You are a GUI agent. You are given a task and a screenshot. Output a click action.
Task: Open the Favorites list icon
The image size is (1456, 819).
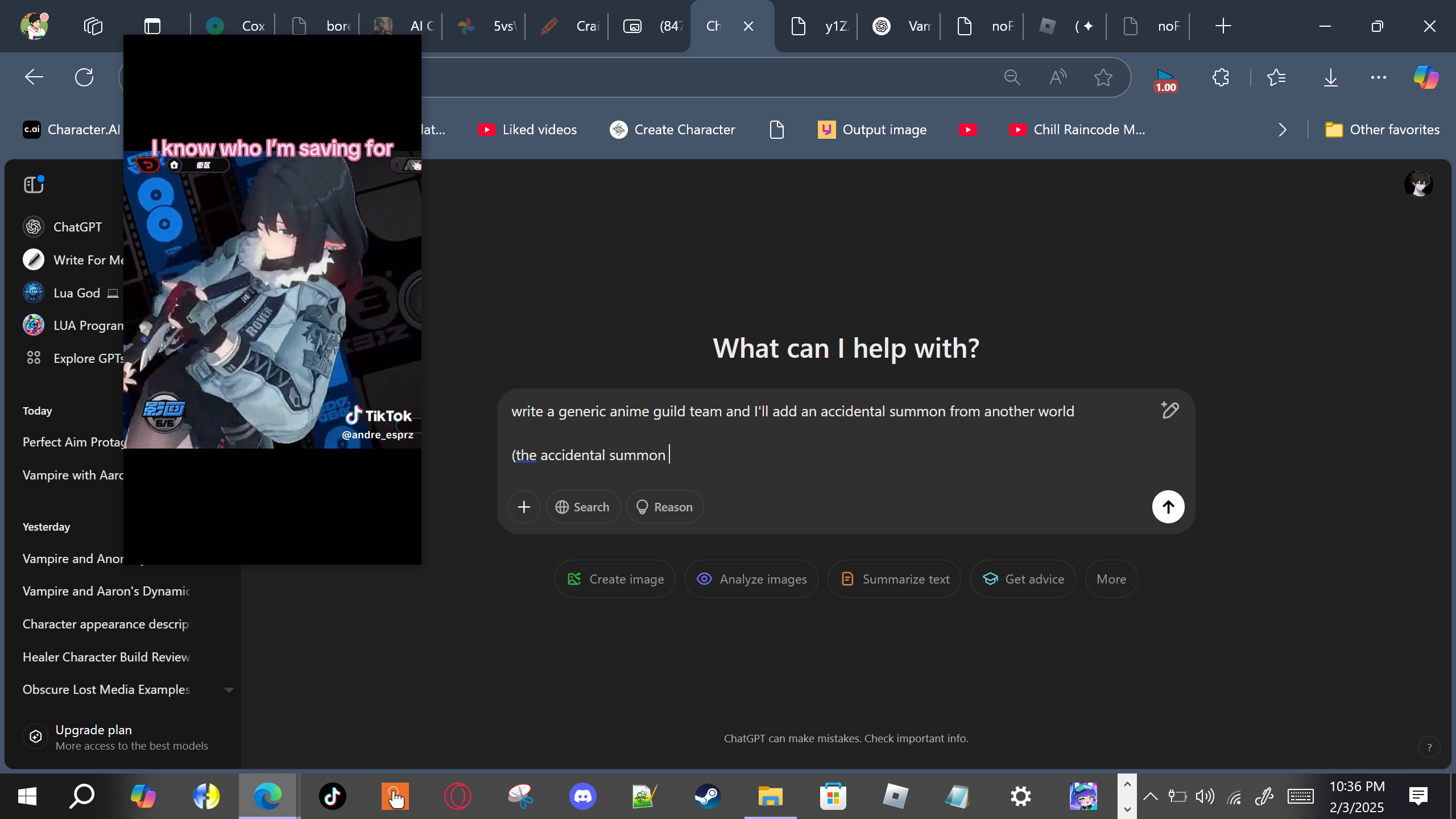tap(1276, 77)
